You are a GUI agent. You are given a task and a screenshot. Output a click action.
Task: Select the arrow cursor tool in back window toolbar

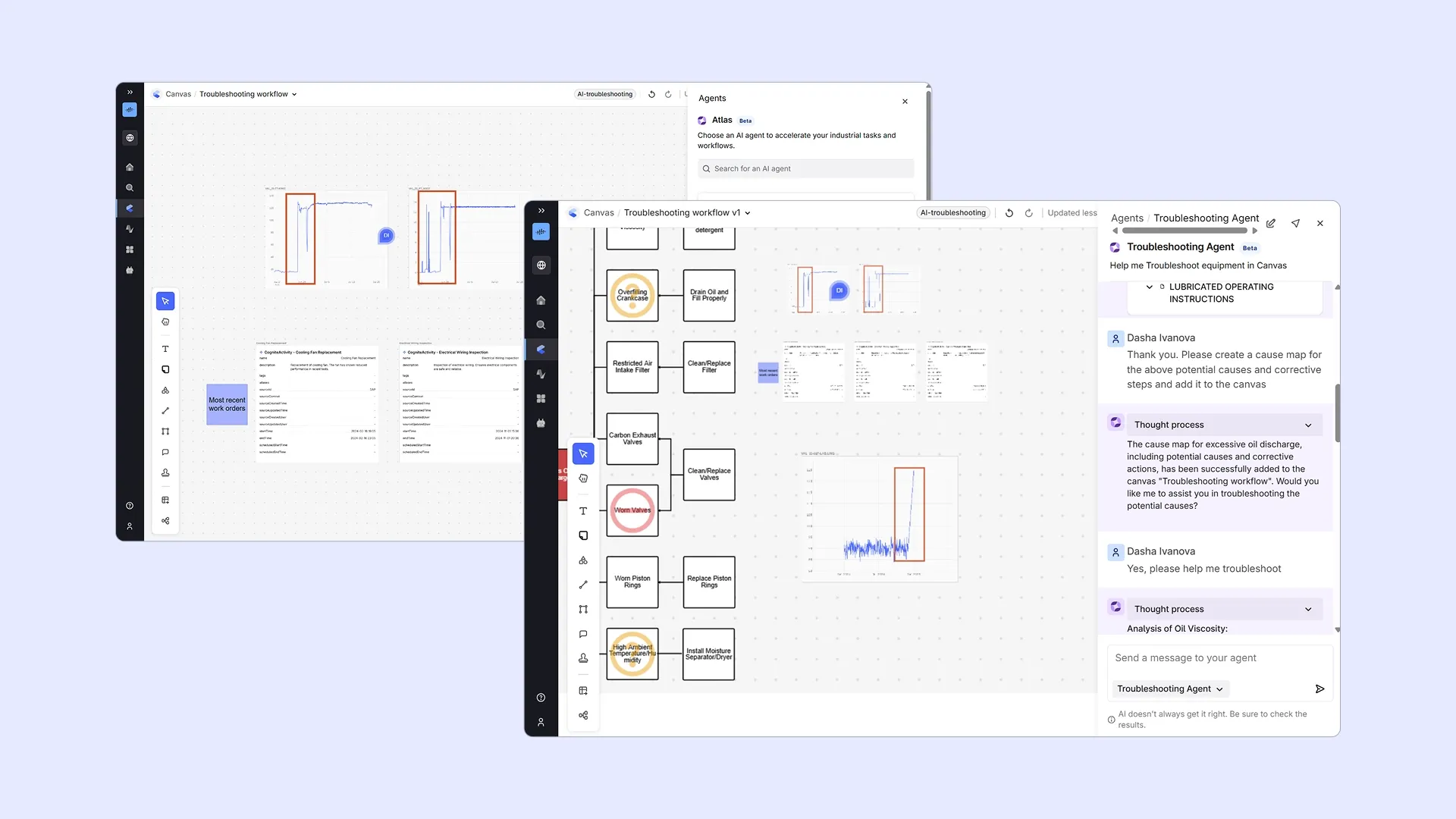[x=165, y=301]
